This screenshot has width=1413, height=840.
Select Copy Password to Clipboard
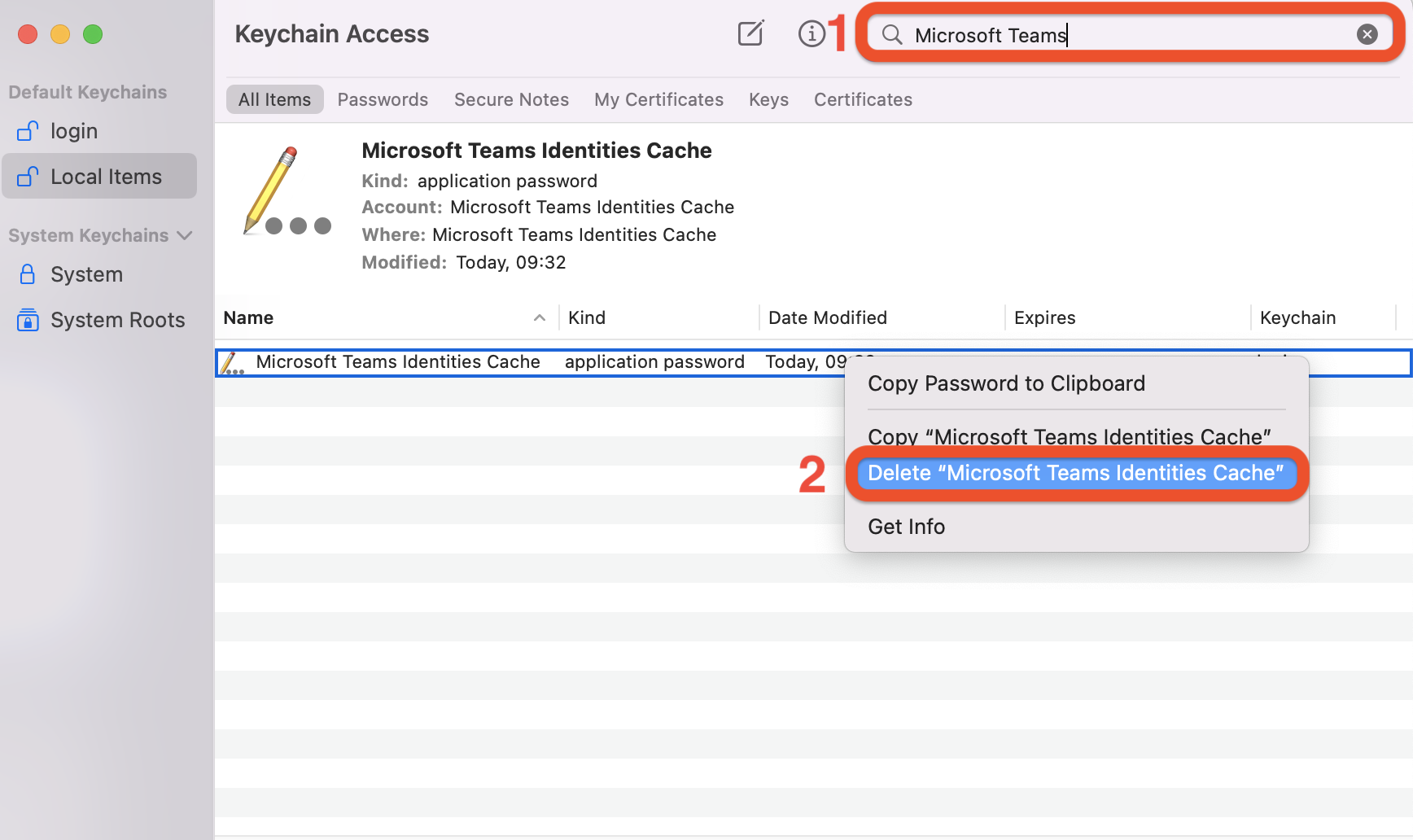[x=1006, y=383]
